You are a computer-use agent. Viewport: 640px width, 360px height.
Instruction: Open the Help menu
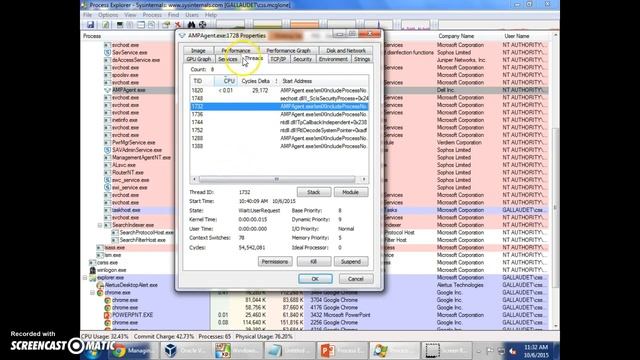[211, 15]
